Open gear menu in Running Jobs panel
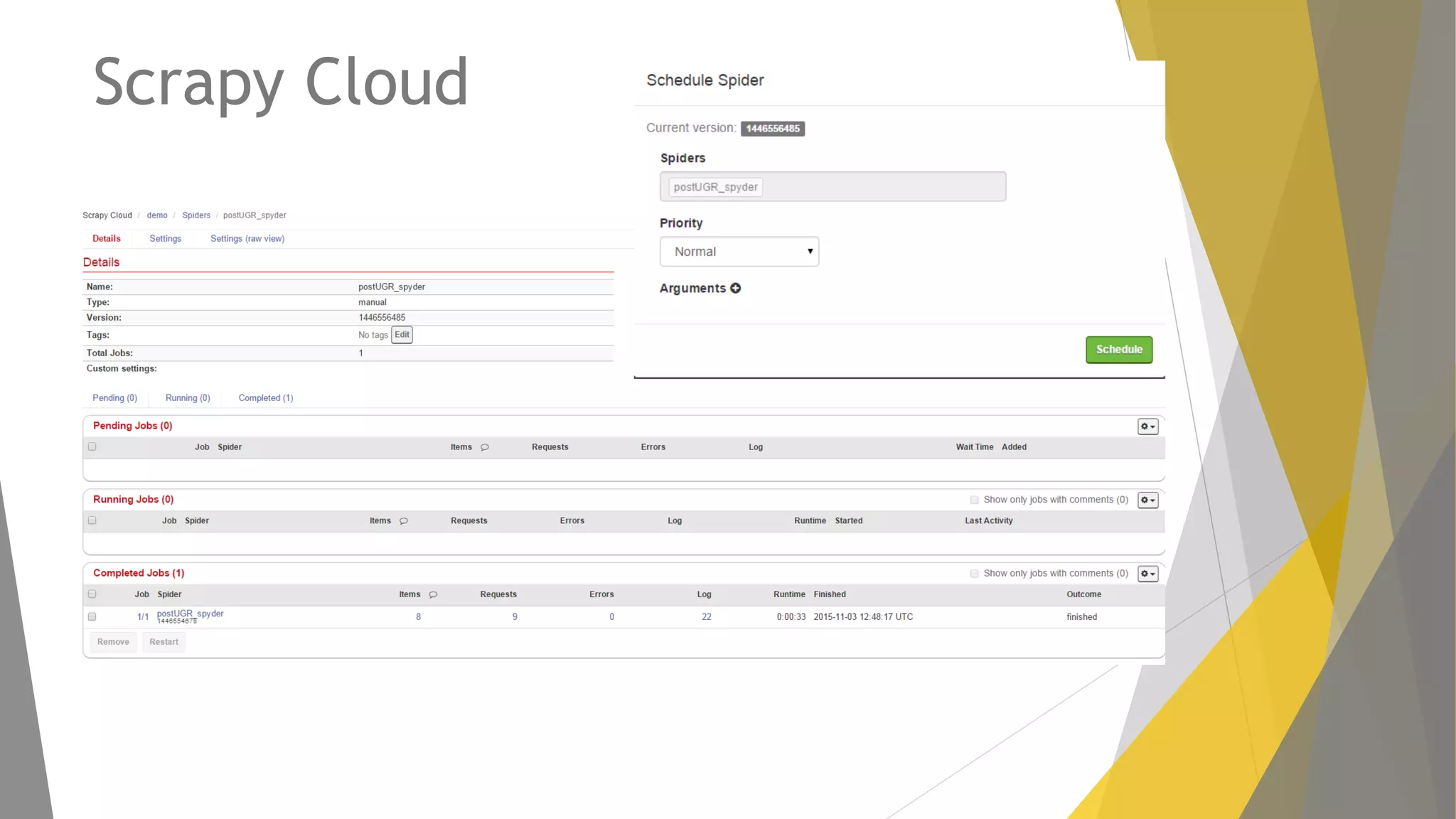The image size is (1456, 819). coord(1147,500)
